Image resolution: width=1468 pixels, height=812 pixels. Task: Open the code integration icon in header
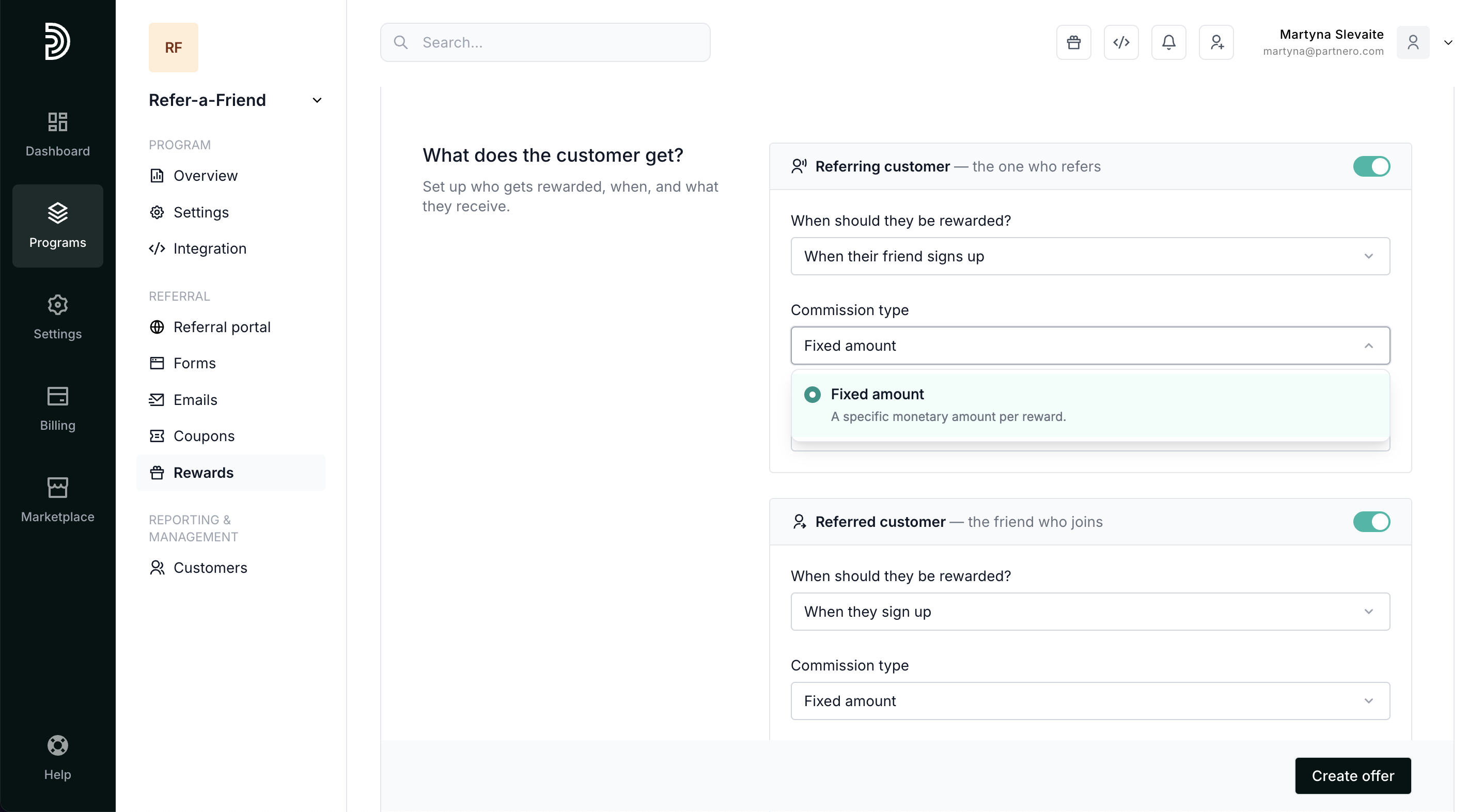[x=1120, y=42]
